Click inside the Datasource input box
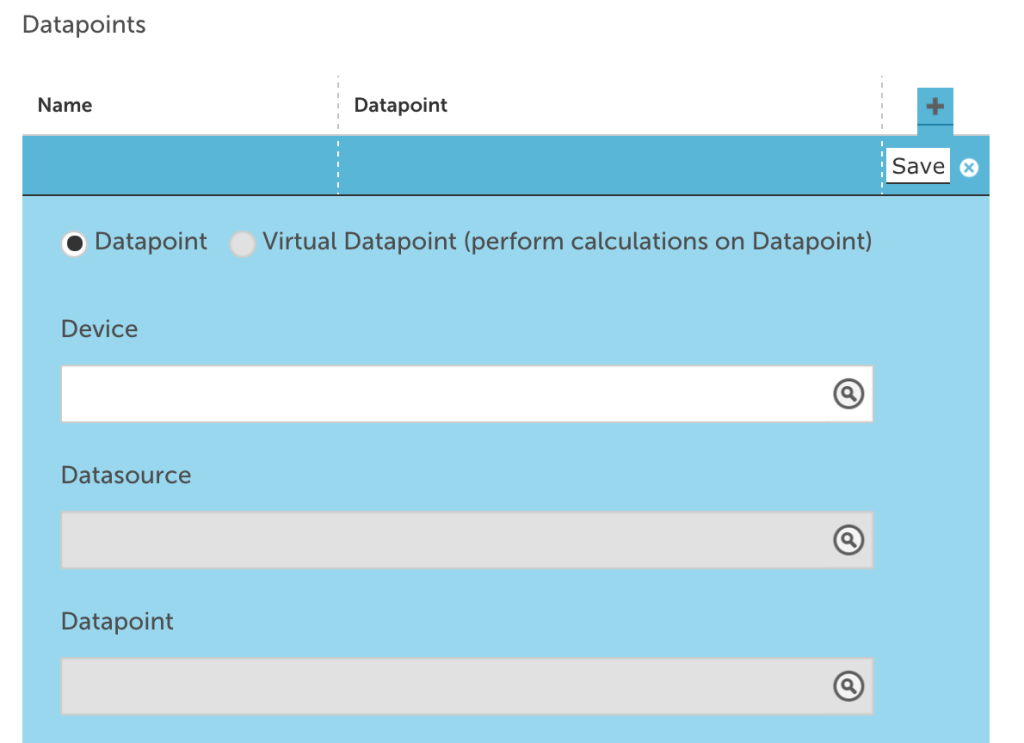 440,540
